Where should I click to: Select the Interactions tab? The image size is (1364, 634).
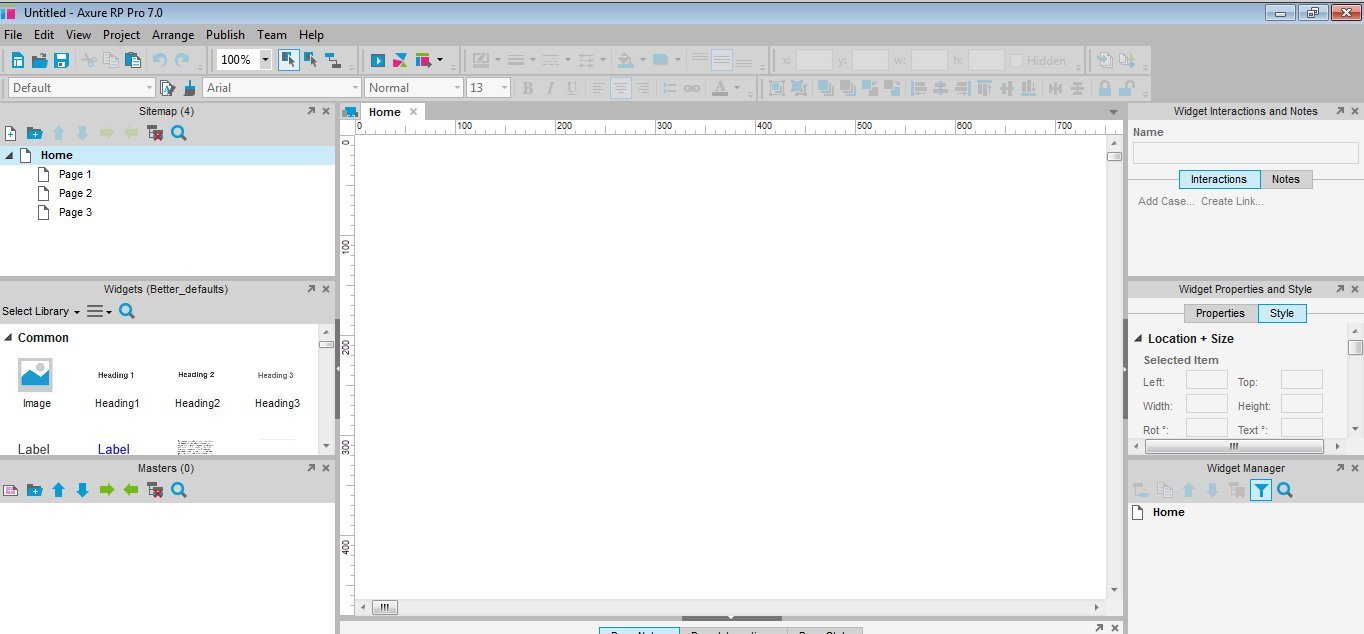(1219, 179)
